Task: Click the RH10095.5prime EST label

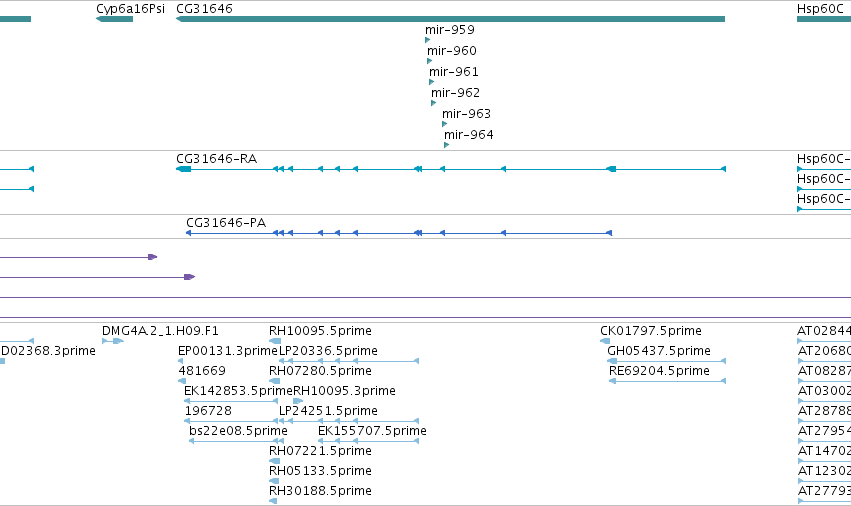Action: click(x=320, y=331)
